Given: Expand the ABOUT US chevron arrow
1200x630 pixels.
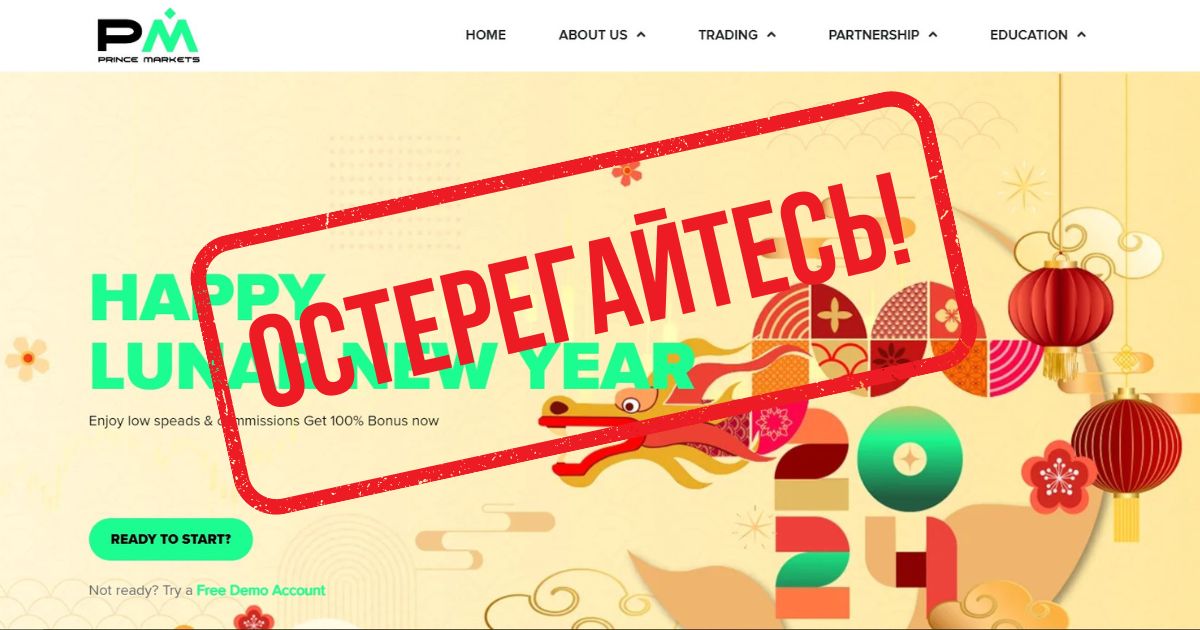Looking at the screenshot, I should 641,35.
